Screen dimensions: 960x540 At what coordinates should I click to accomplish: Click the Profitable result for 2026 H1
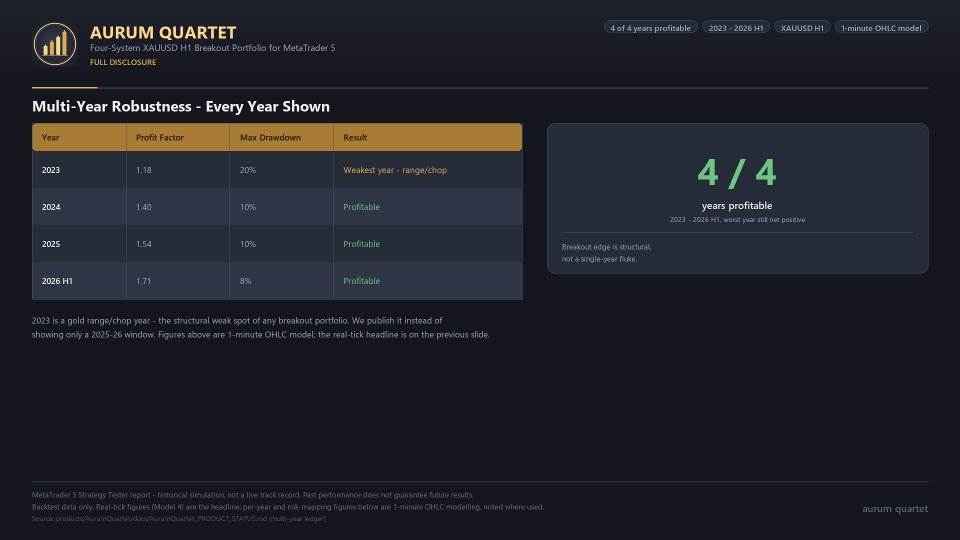tap(361, 281)
